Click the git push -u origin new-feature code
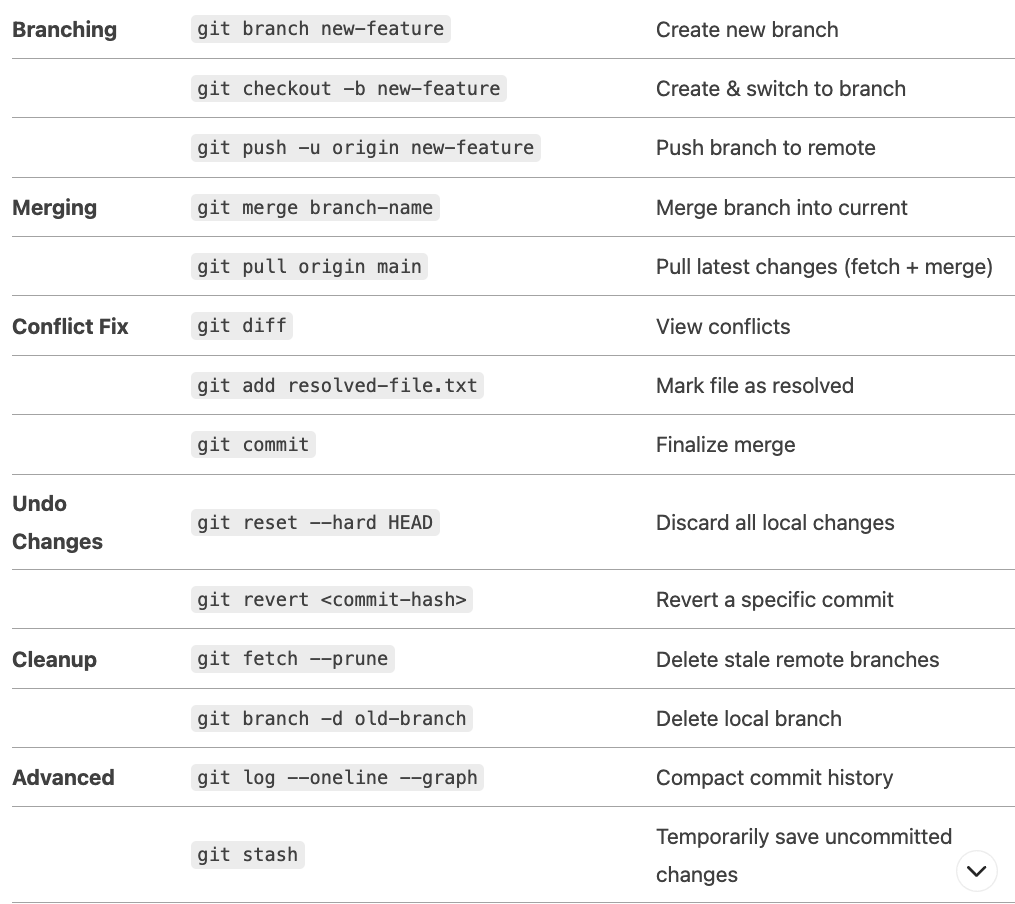The image size is (1015, 904). click(x=365, y=148)
